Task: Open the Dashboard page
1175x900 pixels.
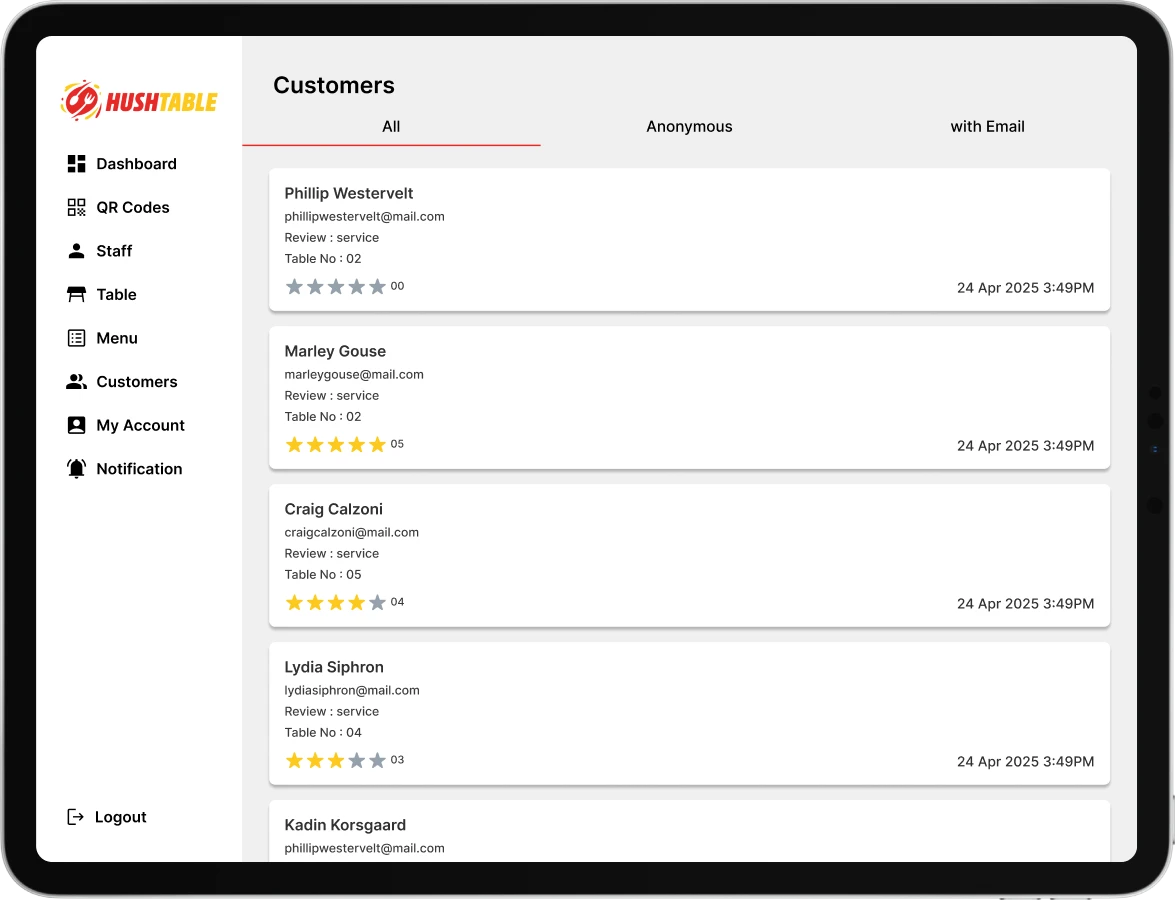Action: [x=136, y=163]
